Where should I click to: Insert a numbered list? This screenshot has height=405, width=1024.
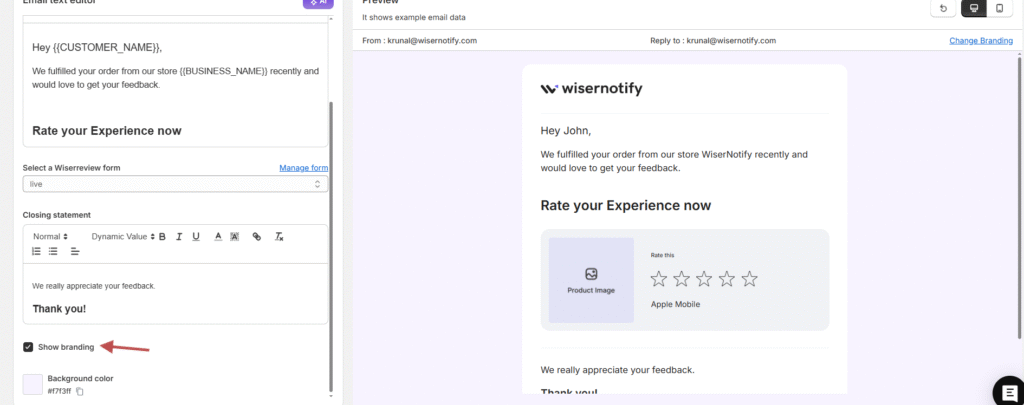pyautogui.click(x=36, y=251)
